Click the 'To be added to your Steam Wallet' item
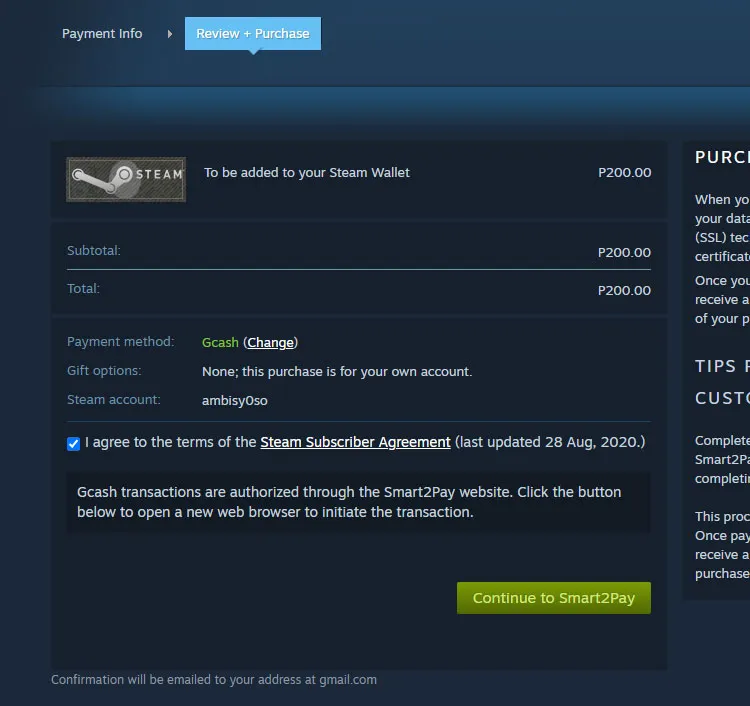 (307, 172)
